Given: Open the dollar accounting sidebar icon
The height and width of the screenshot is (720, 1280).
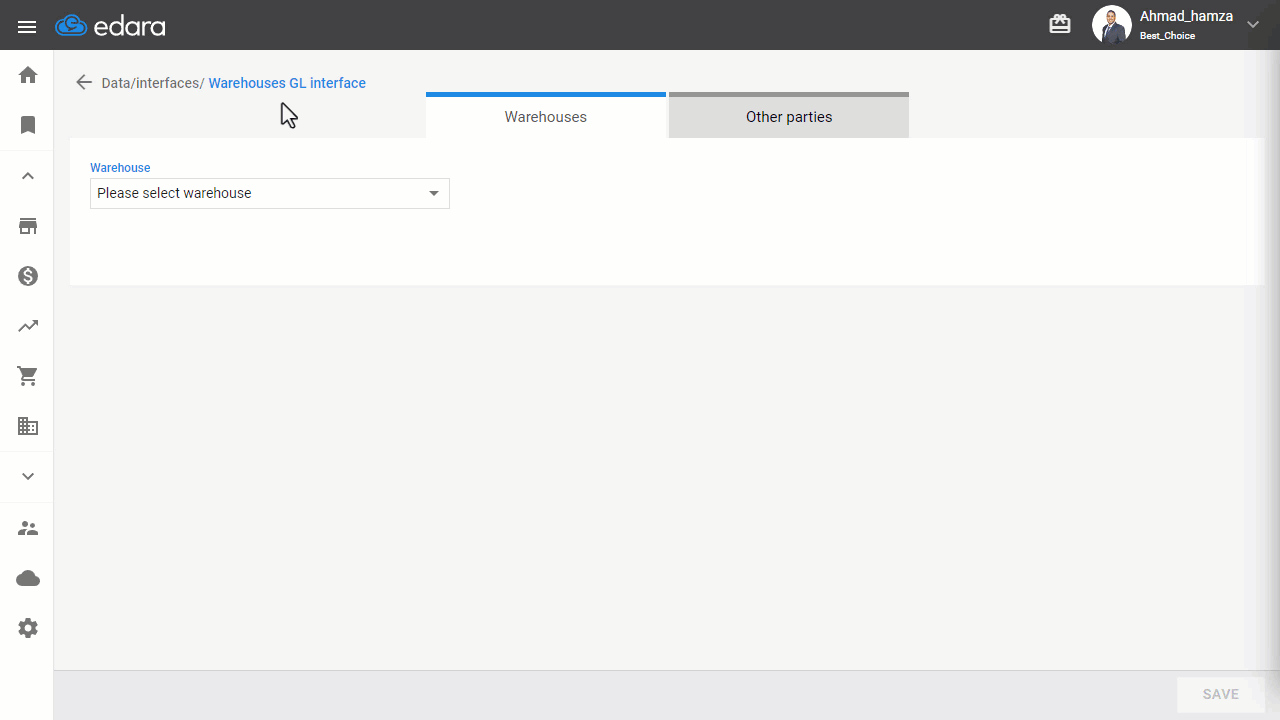Looking at the screenshot, I should pos(28,276).
